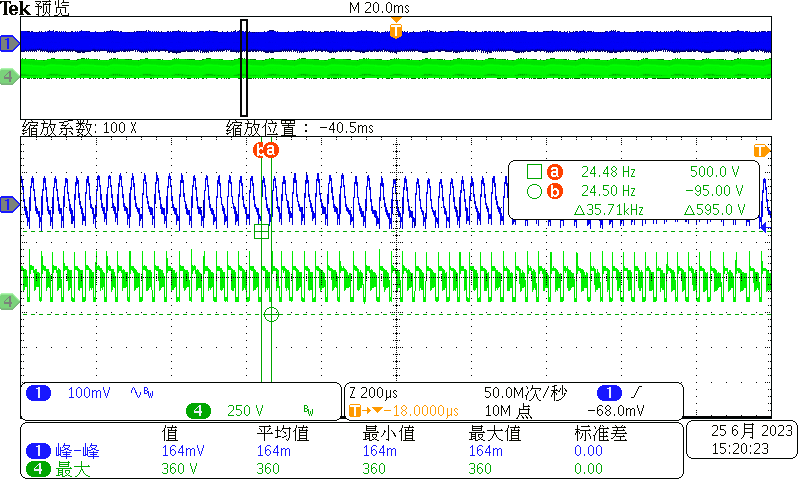Click the 100mV channel 1 scale

(89, 393)
